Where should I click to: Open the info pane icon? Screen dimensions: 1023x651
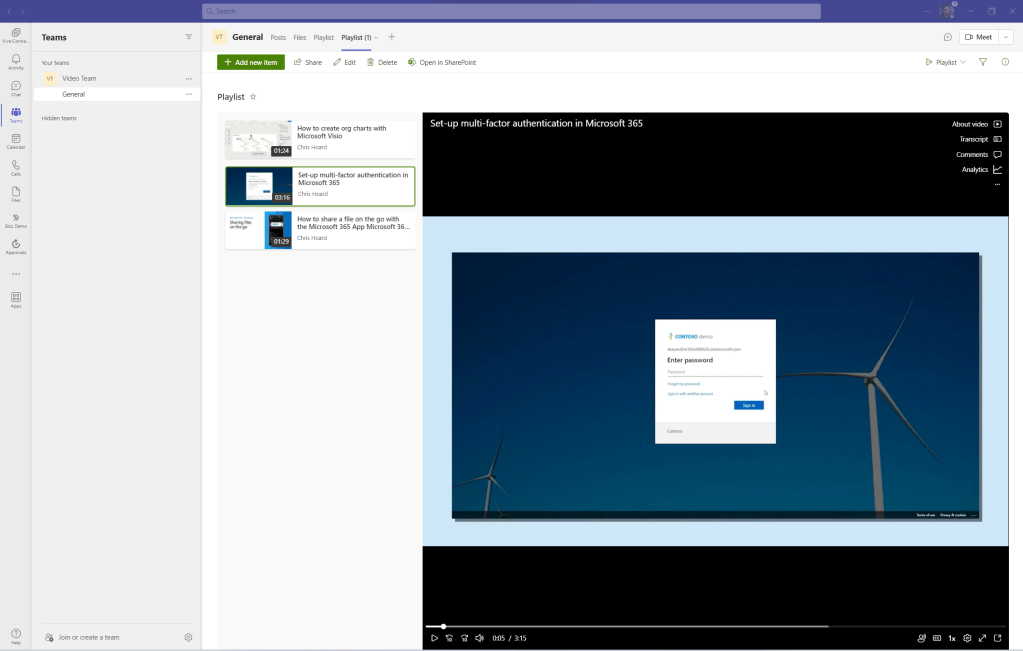pyautogui.click(x=1005, y=62)
